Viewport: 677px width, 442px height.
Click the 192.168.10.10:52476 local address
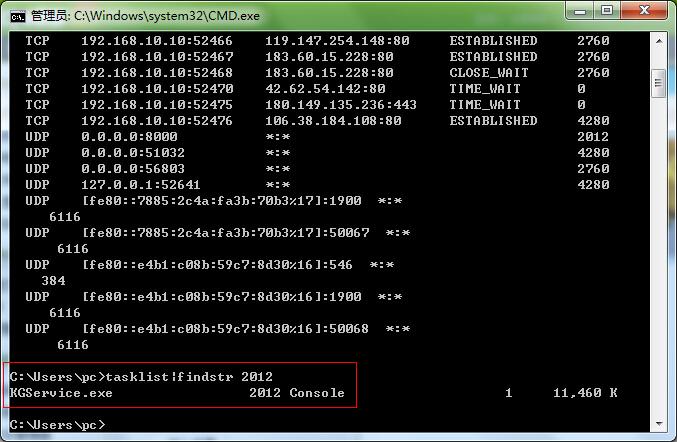157,121
